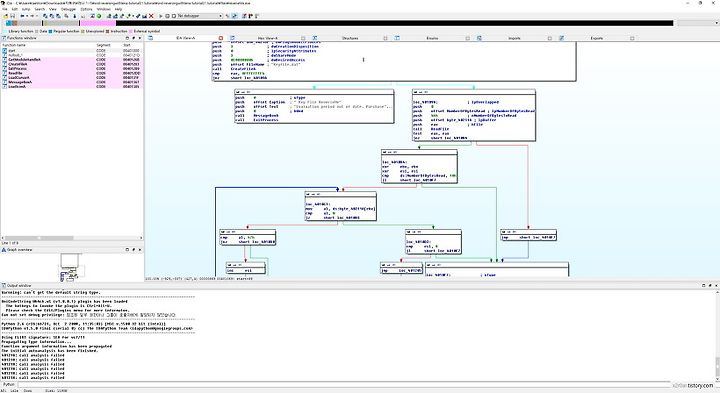Close the IDA View-A tab
Screen dimensions: 720x393
pyautogui.click(x=221, y=38)
